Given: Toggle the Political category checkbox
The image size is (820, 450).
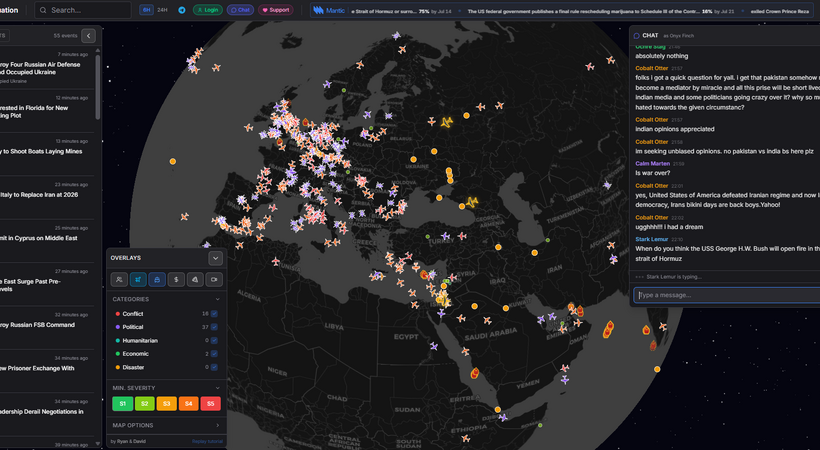Looking at the screenshot, I should pos(214,327).
